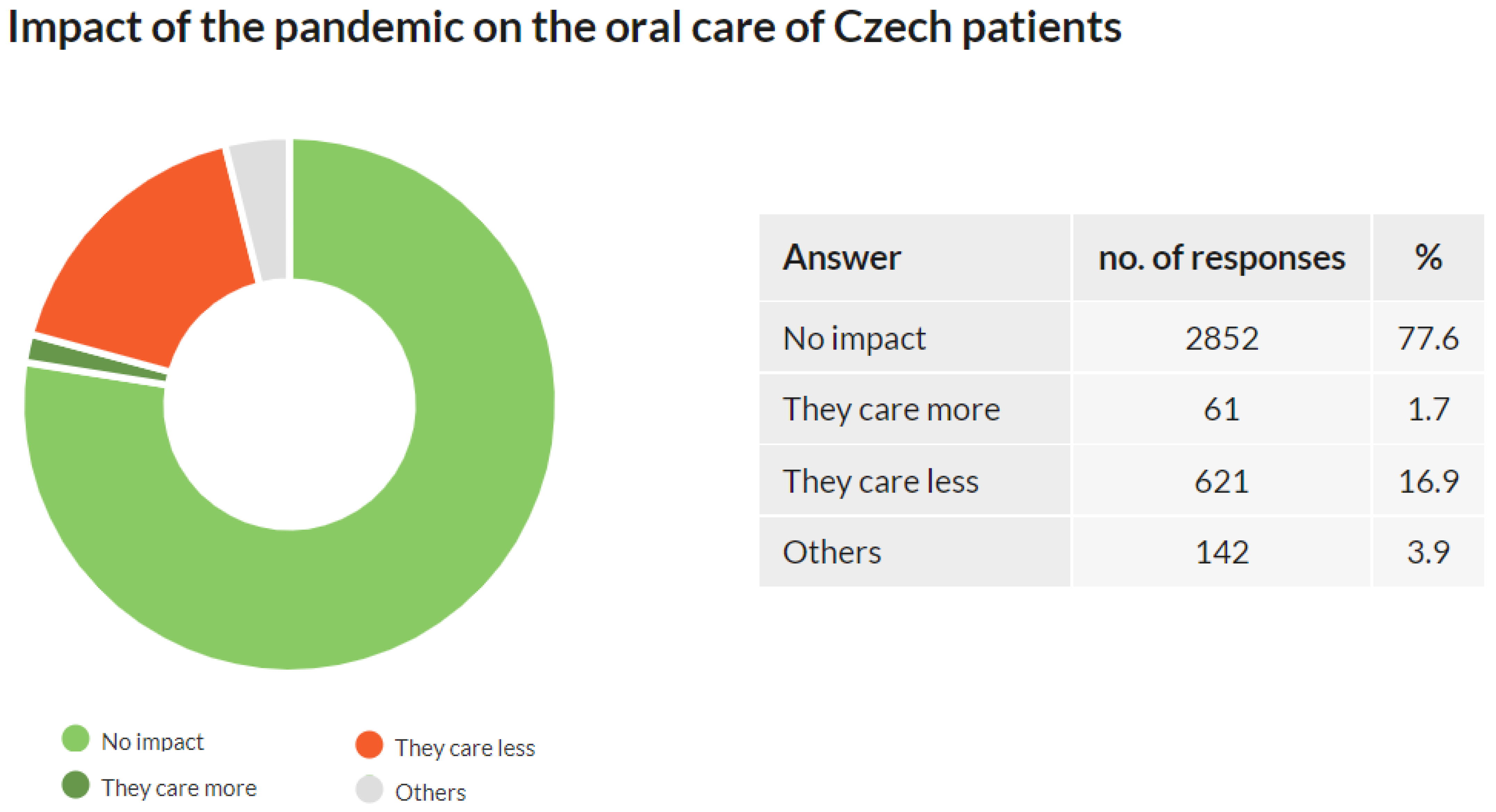This screenshot has height=812, width=1496.
Task: Click the orange They care less dot
Action: [x=369, y=745]
